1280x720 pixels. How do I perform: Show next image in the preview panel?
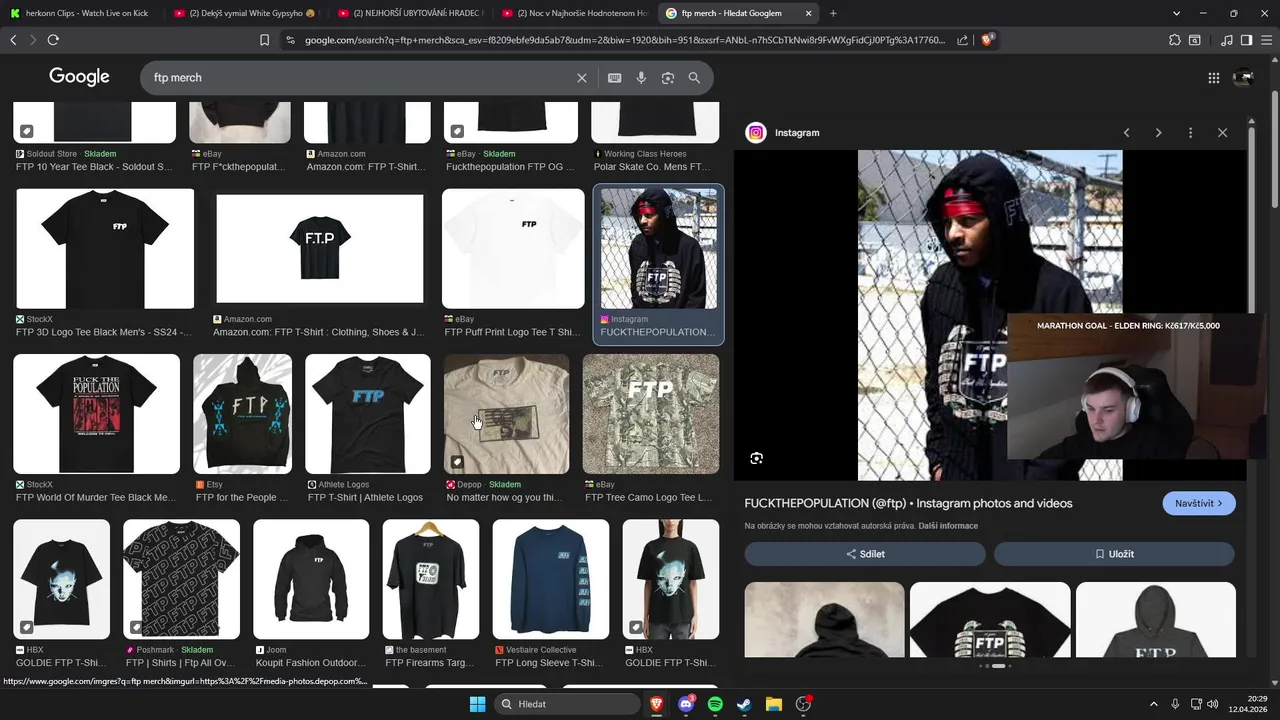click(1158, 133)
